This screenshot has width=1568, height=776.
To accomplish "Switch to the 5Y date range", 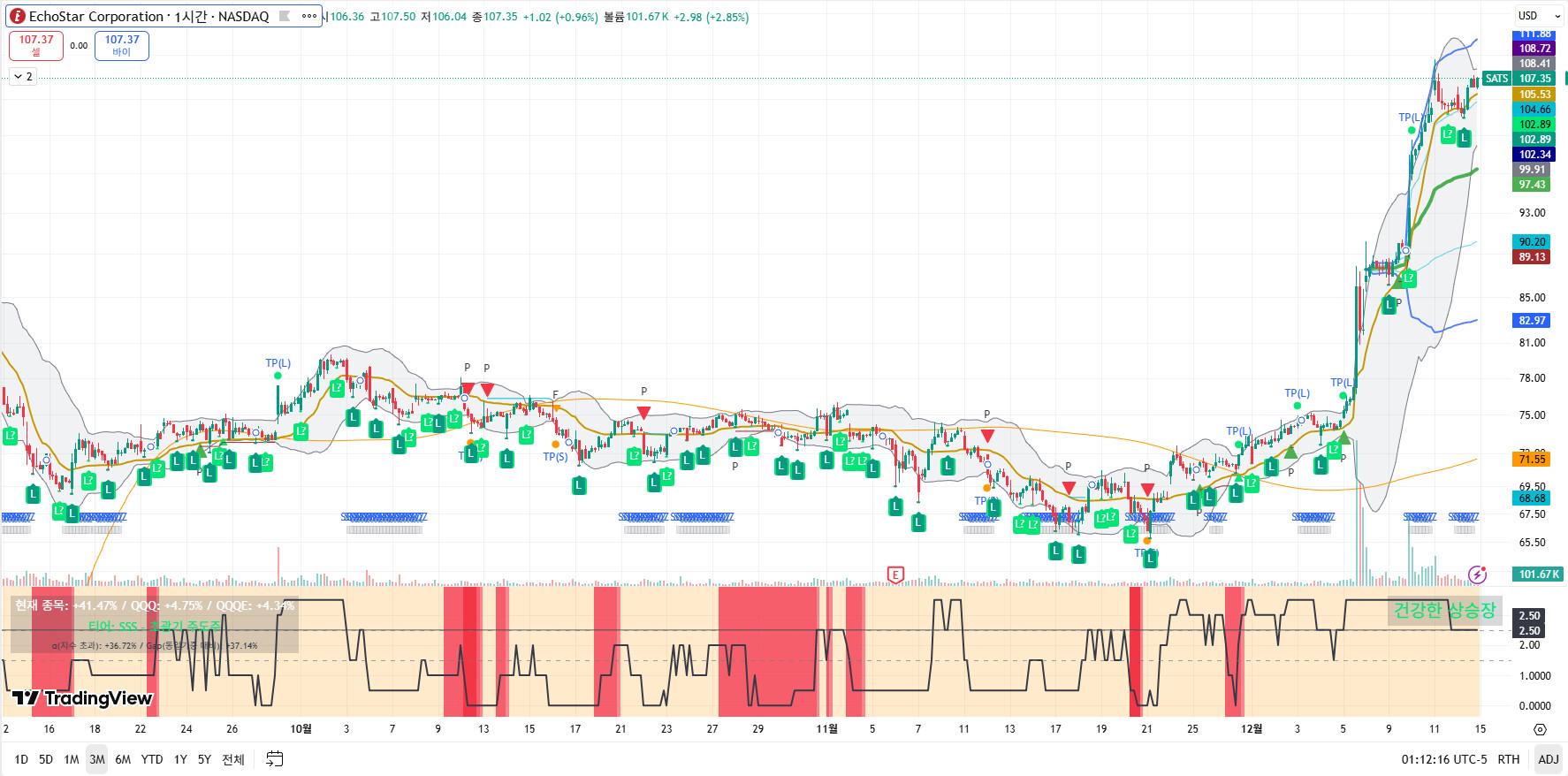I will [204, 759].
